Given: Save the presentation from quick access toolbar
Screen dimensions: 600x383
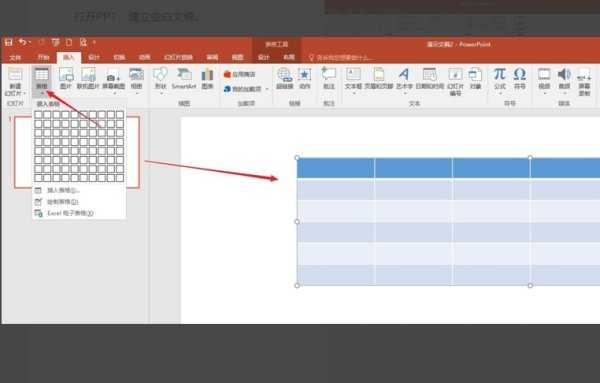Looking at the screenshot, I should 8,42.
